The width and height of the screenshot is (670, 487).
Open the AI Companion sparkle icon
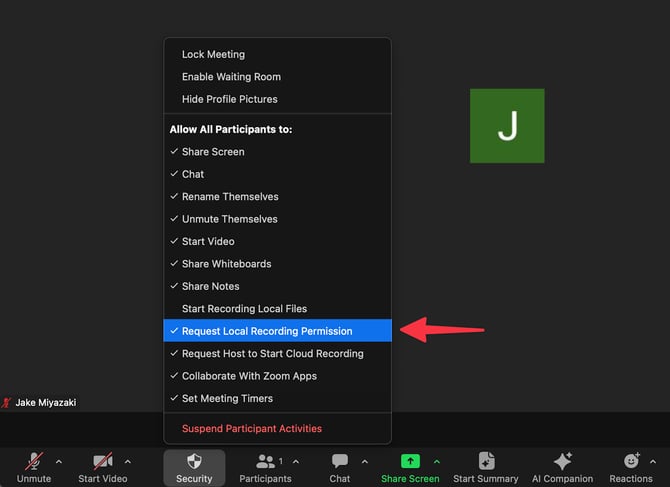coord(562,461)
